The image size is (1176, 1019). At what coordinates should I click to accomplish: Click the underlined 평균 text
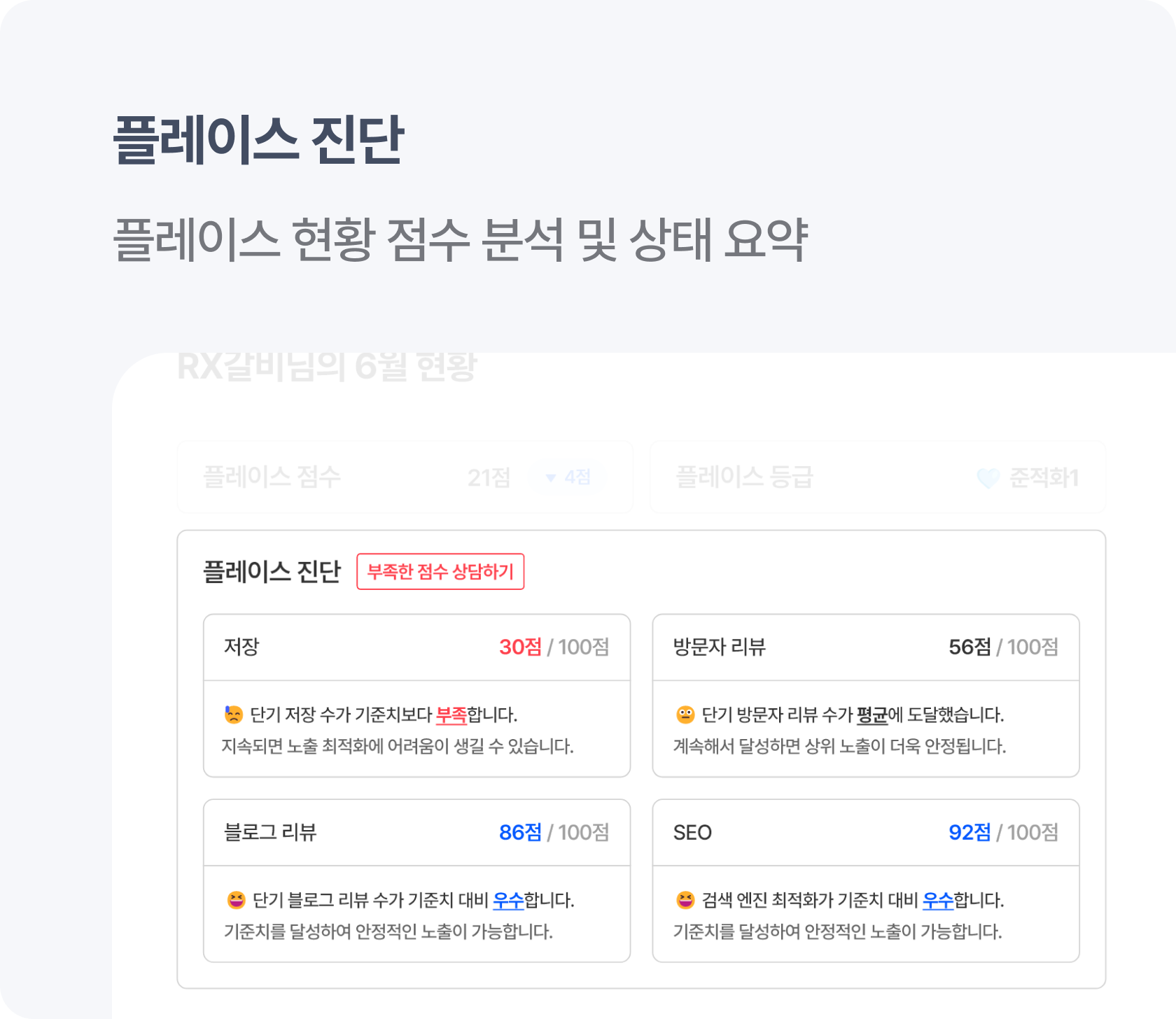(x=871, y=715)
